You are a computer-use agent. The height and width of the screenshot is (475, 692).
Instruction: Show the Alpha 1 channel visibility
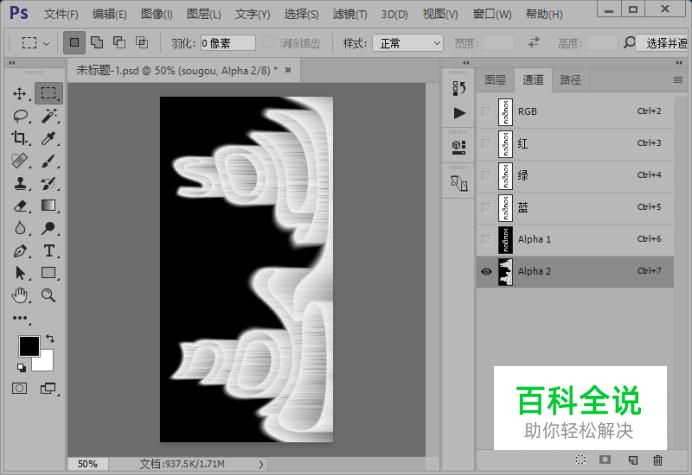486,239
